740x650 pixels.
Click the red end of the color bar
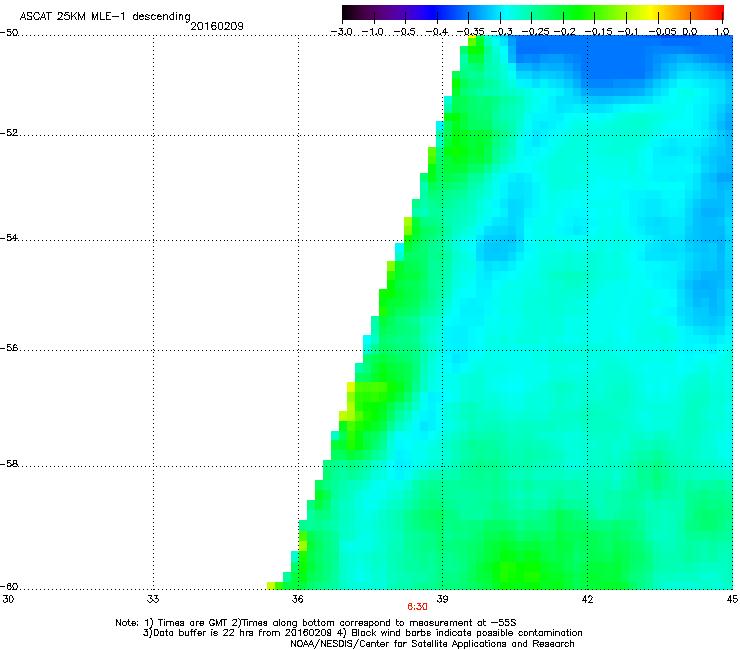click(717, 13)
